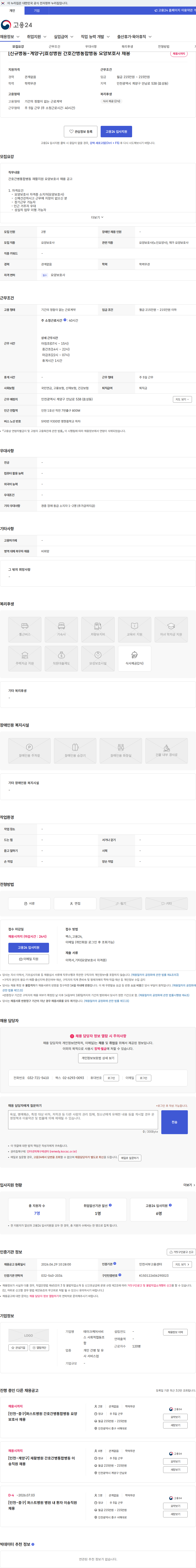Click the government flag icon in top banner
The width and height of the screenshot is (196, 1568).
point(3,3)
